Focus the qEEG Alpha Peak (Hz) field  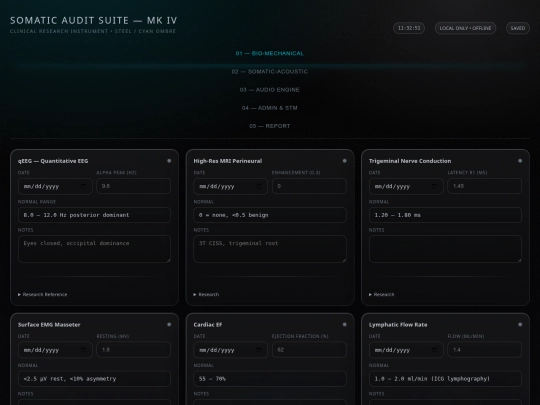(134, 186)
